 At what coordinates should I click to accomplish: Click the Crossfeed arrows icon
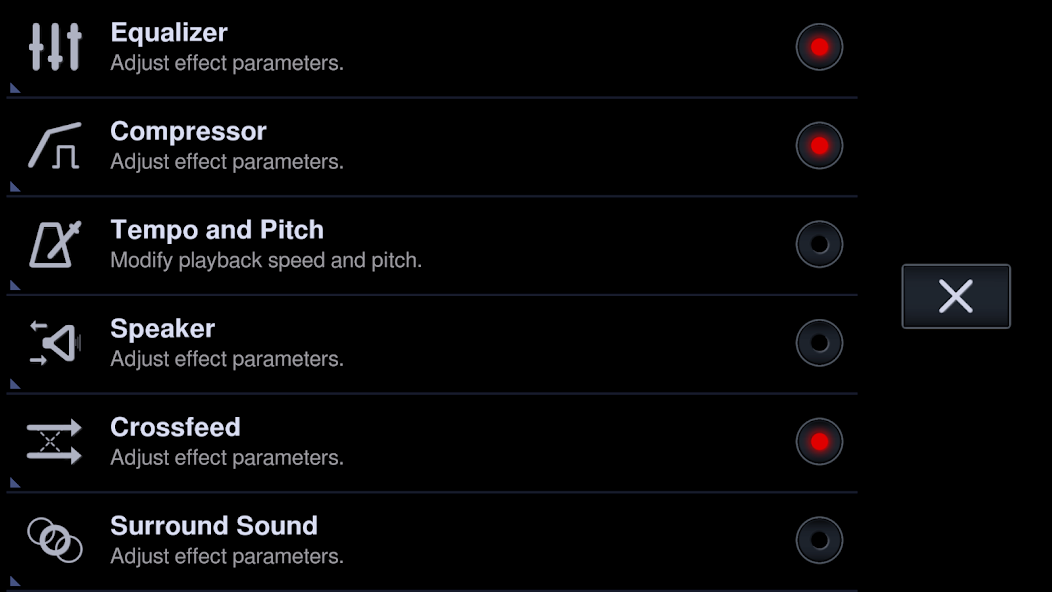[x=54, y=442]
